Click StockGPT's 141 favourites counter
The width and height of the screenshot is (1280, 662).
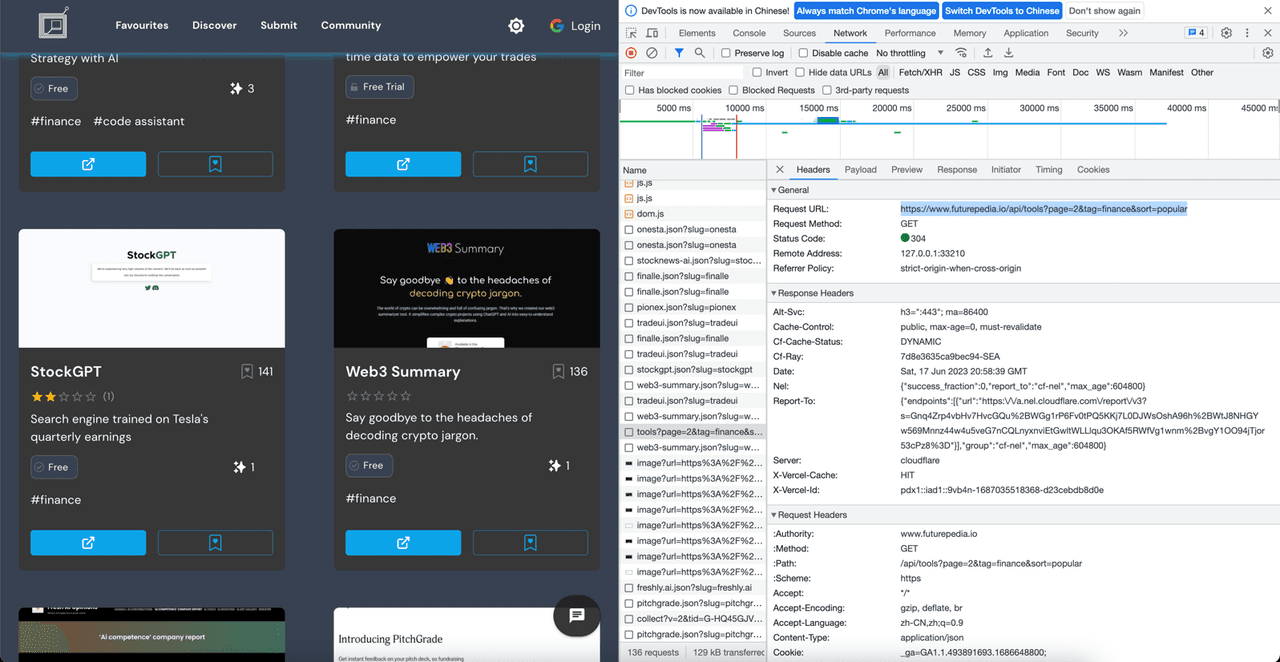(257, 371)
